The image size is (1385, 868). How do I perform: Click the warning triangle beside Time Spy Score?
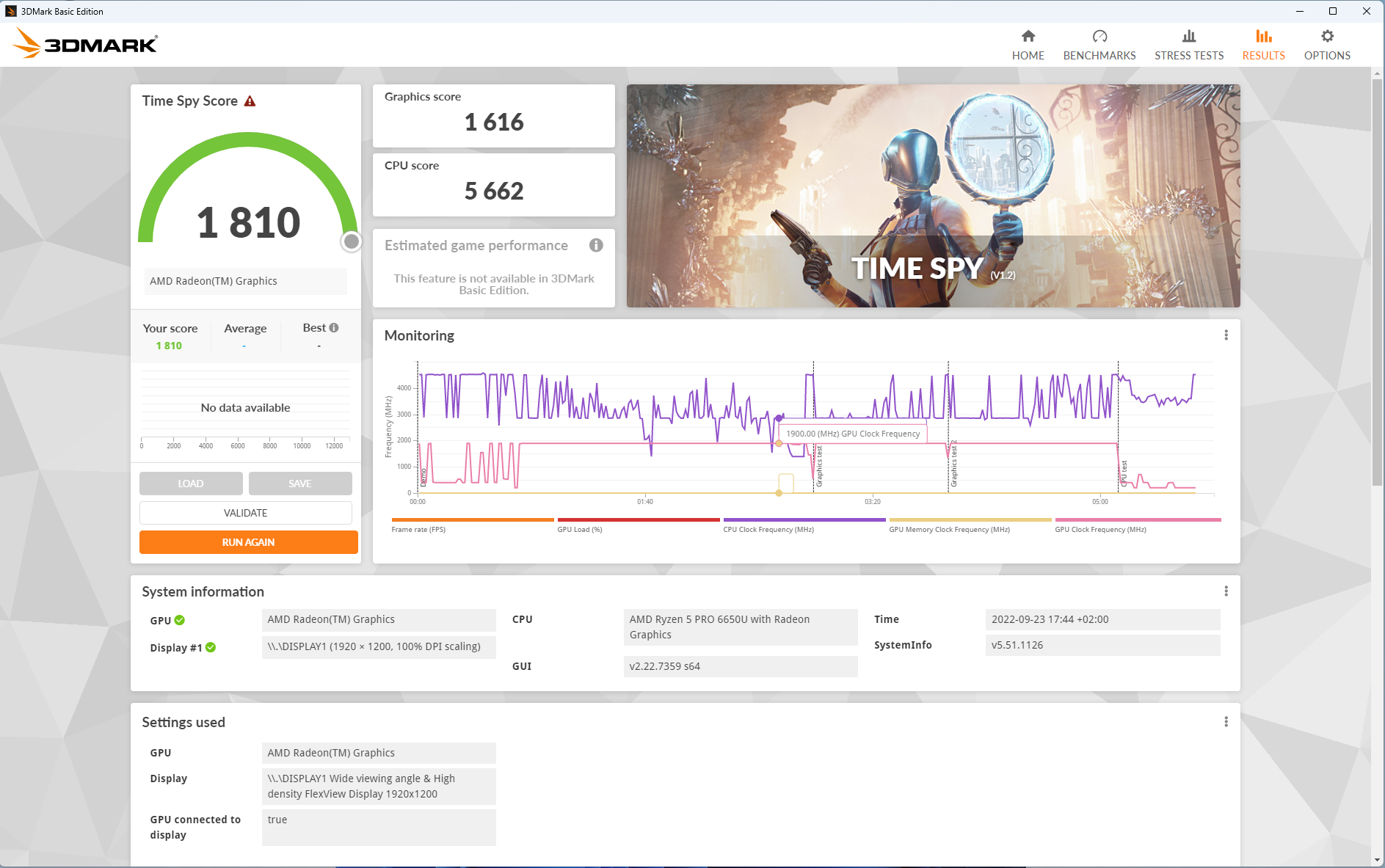pyautogui.click(x=250, y=101)
